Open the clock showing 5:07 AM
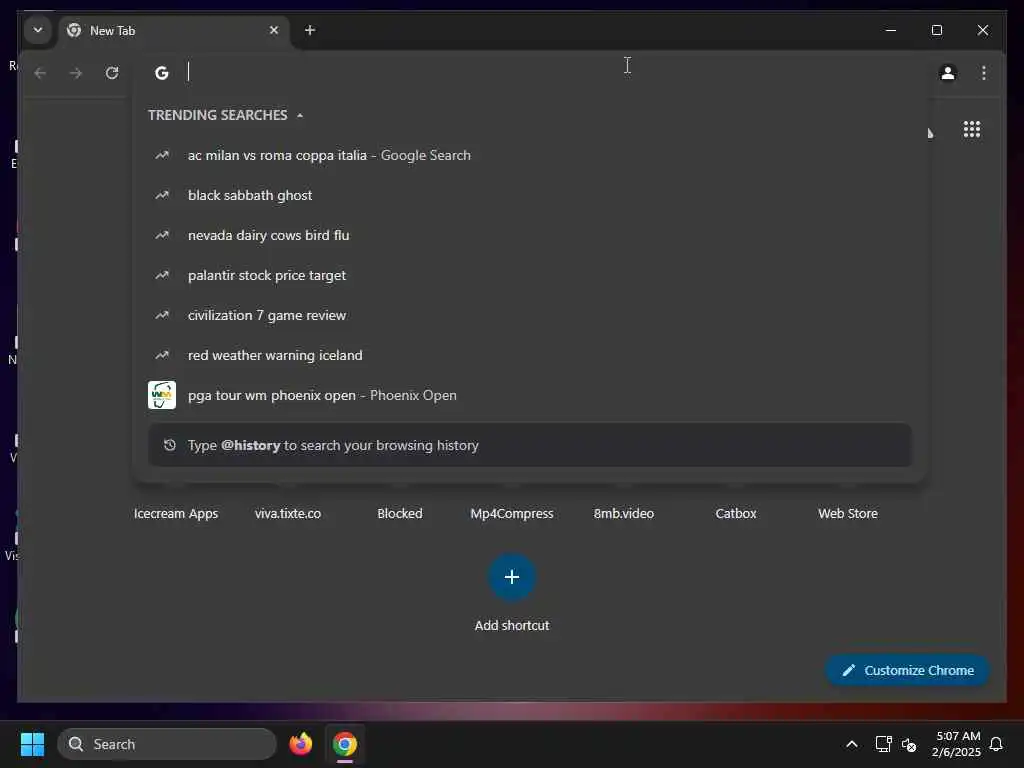This screenshot has width=1024, height=768. tap(957, 744)
